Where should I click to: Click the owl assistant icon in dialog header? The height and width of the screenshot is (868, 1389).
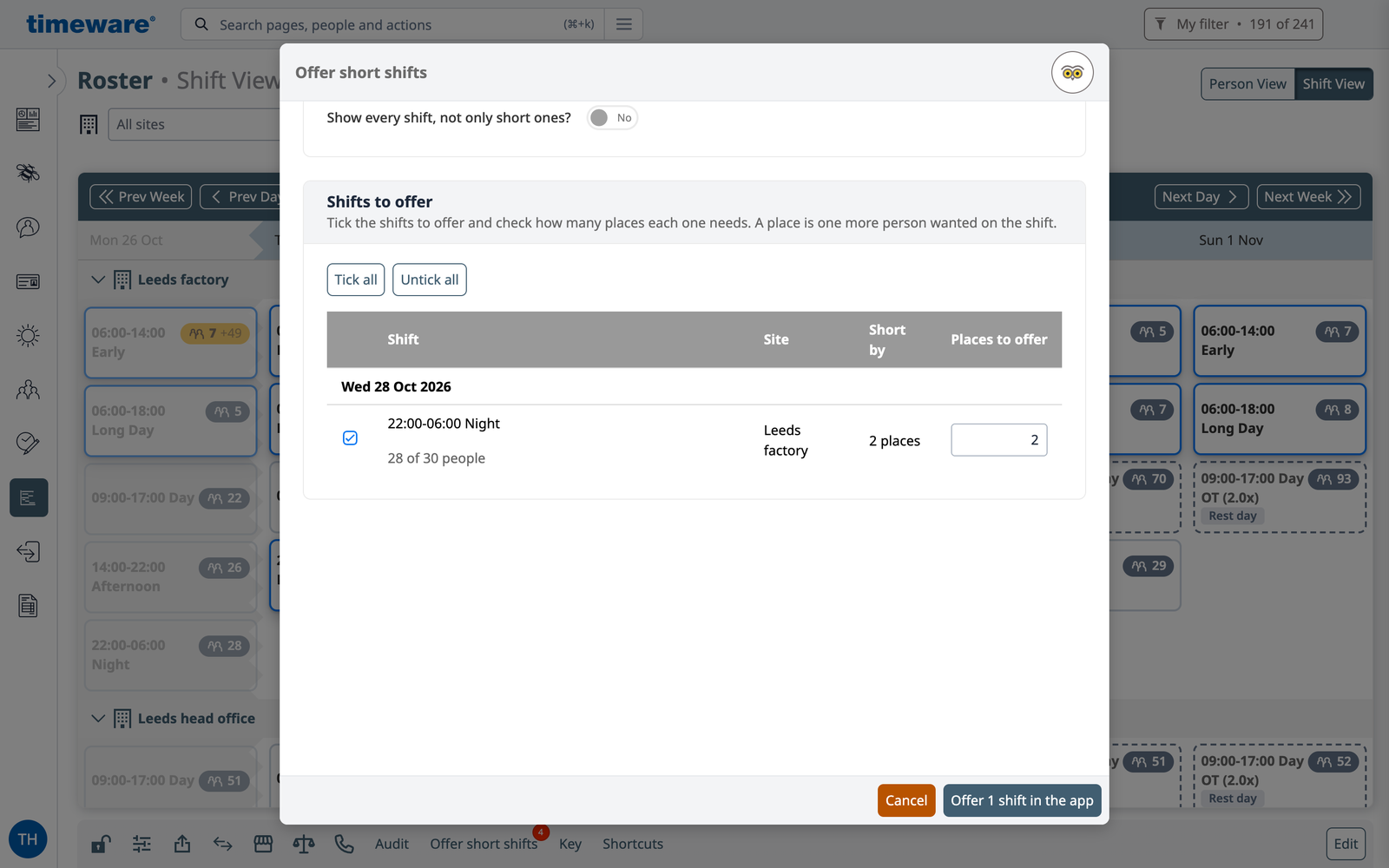coord(1072,73)
